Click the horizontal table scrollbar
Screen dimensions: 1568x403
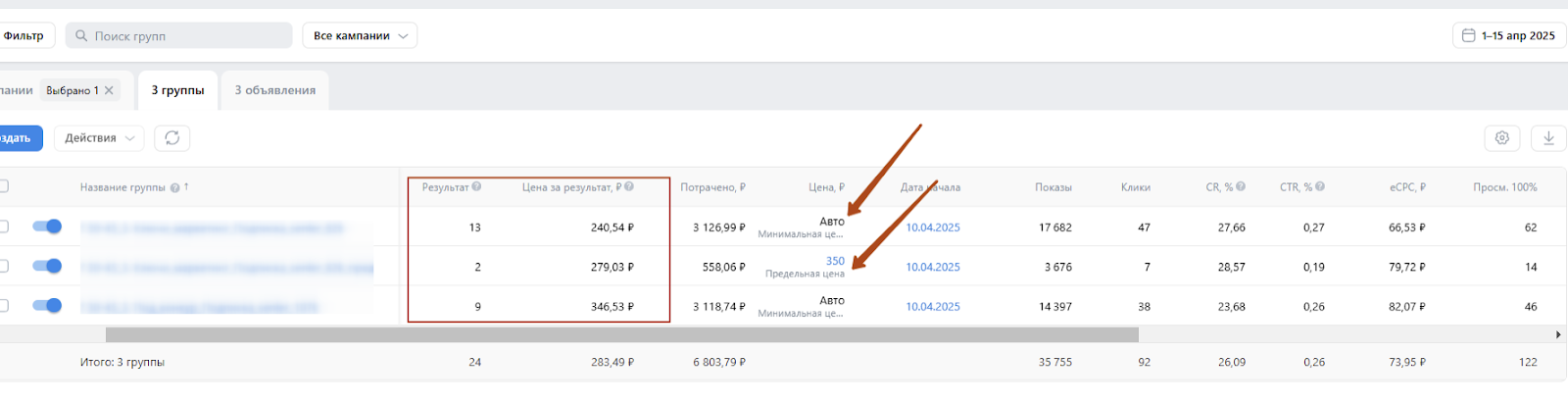621,334
